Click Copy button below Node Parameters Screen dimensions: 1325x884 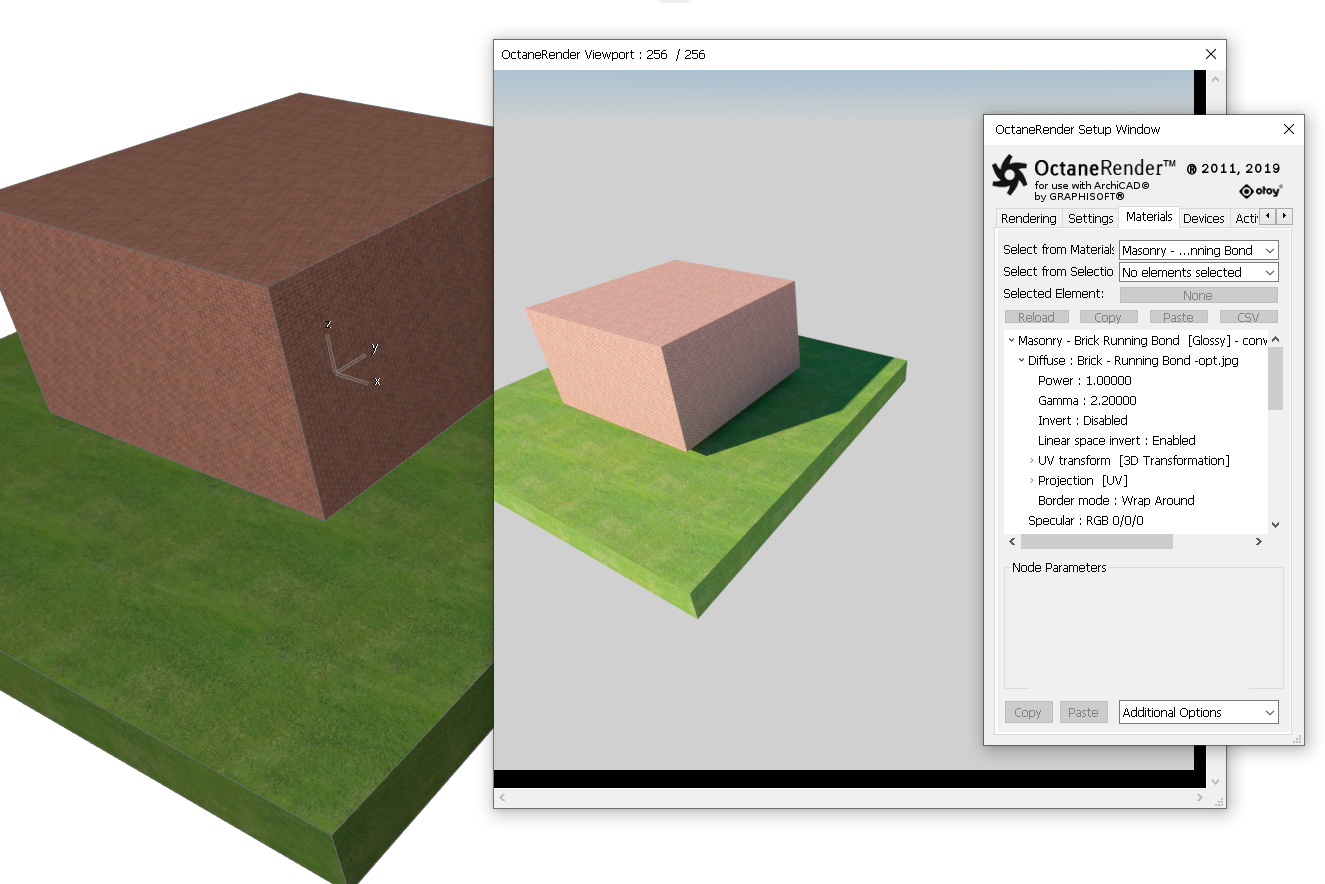pos(1028,712)
